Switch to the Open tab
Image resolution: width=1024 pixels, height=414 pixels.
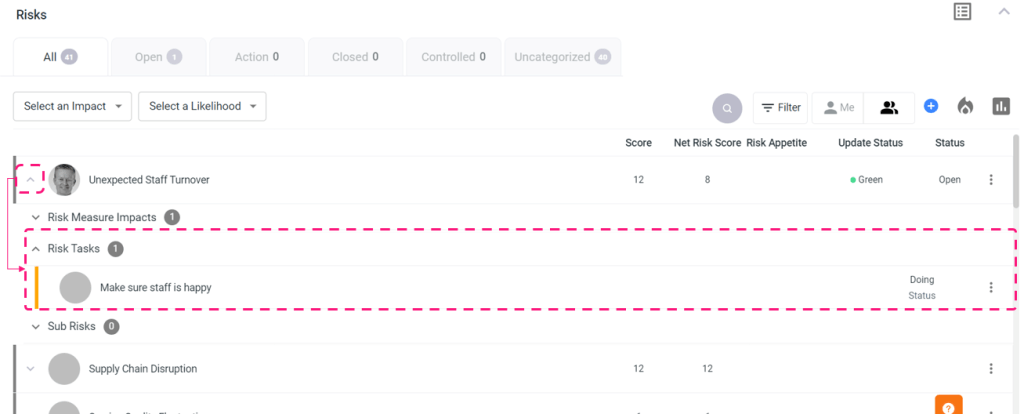(158, 57)
